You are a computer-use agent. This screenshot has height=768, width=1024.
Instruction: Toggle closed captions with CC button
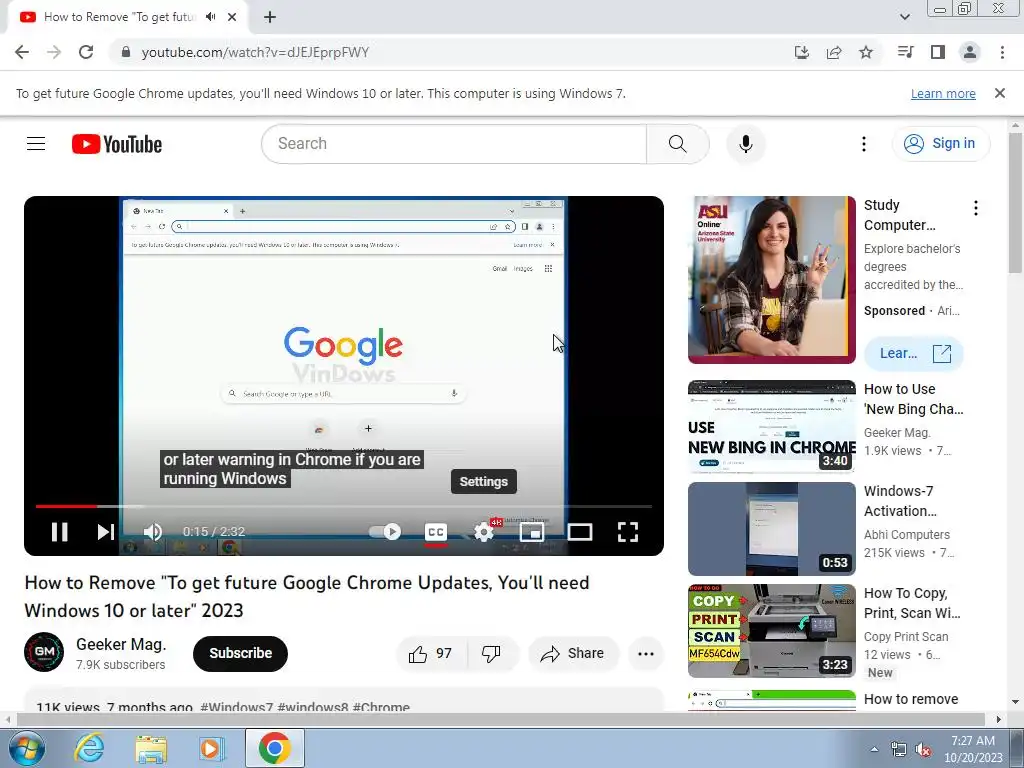(436, 532)
